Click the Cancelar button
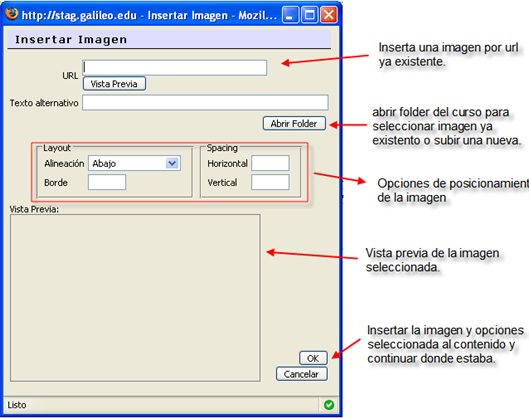The height and width of the screenshot is (418, 529). (x=301, y=374)
